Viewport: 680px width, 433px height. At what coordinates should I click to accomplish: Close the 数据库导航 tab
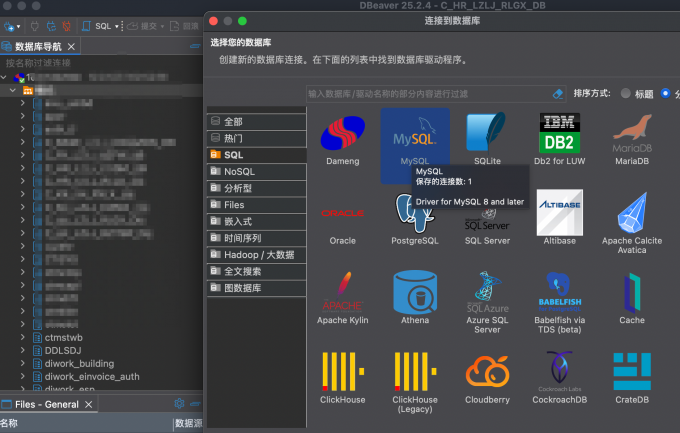click(72, 46)
